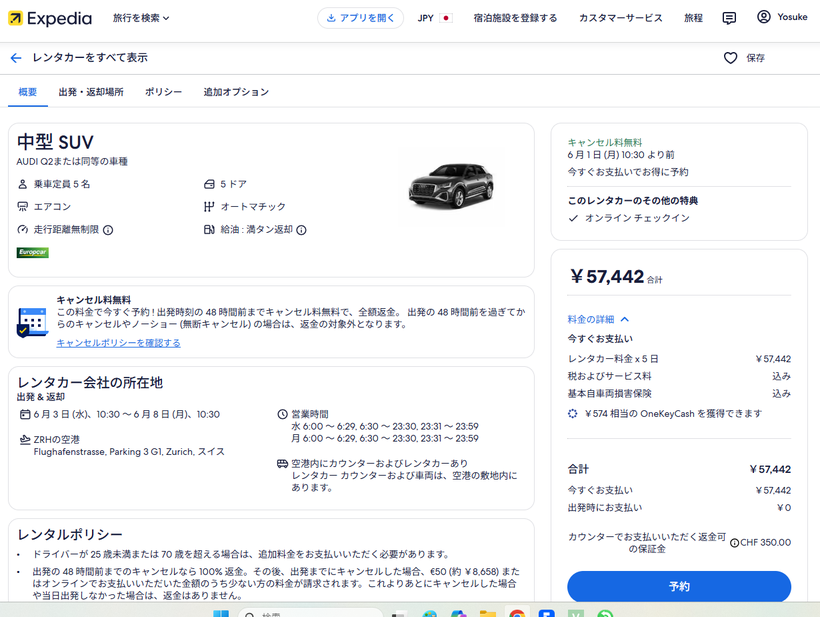Screen dimensions: 820x617
Task: Click the 出発時にお支払い ¥0 row
Action: click(x=679, y=508)
